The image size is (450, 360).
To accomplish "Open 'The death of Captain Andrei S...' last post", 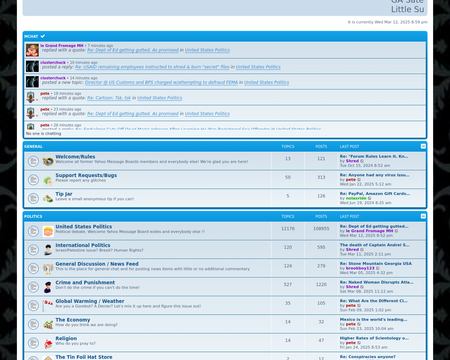I will point(375,245).
